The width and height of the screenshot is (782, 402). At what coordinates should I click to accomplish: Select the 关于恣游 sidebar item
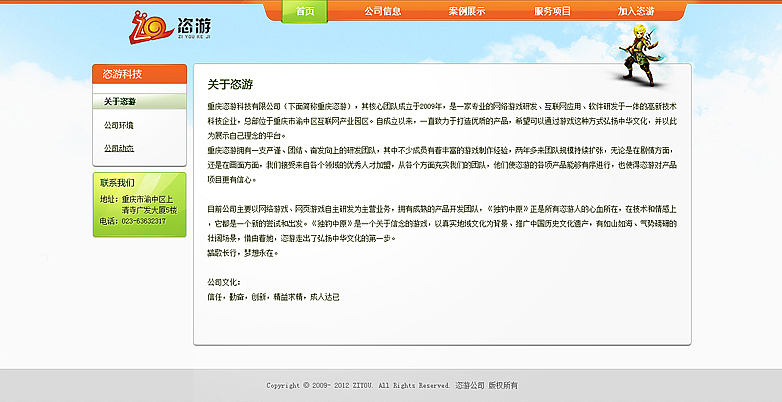point(140,102)
